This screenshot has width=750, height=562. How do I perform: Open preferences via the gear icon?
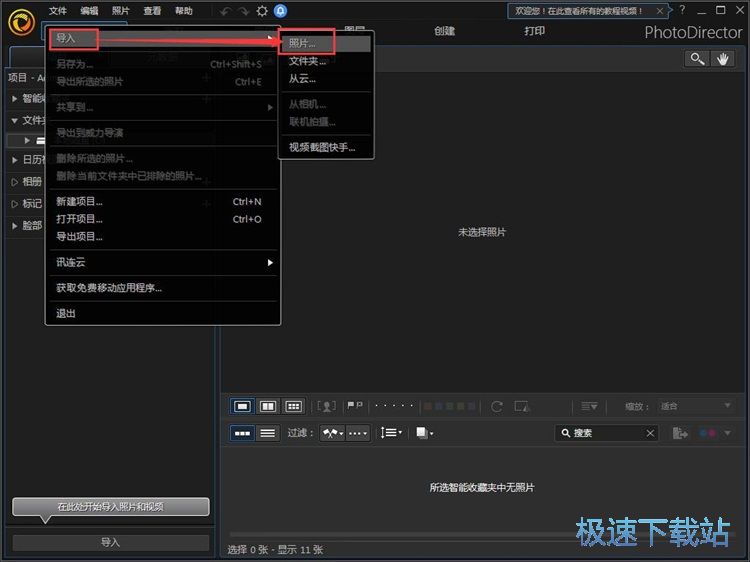[262, 11]
